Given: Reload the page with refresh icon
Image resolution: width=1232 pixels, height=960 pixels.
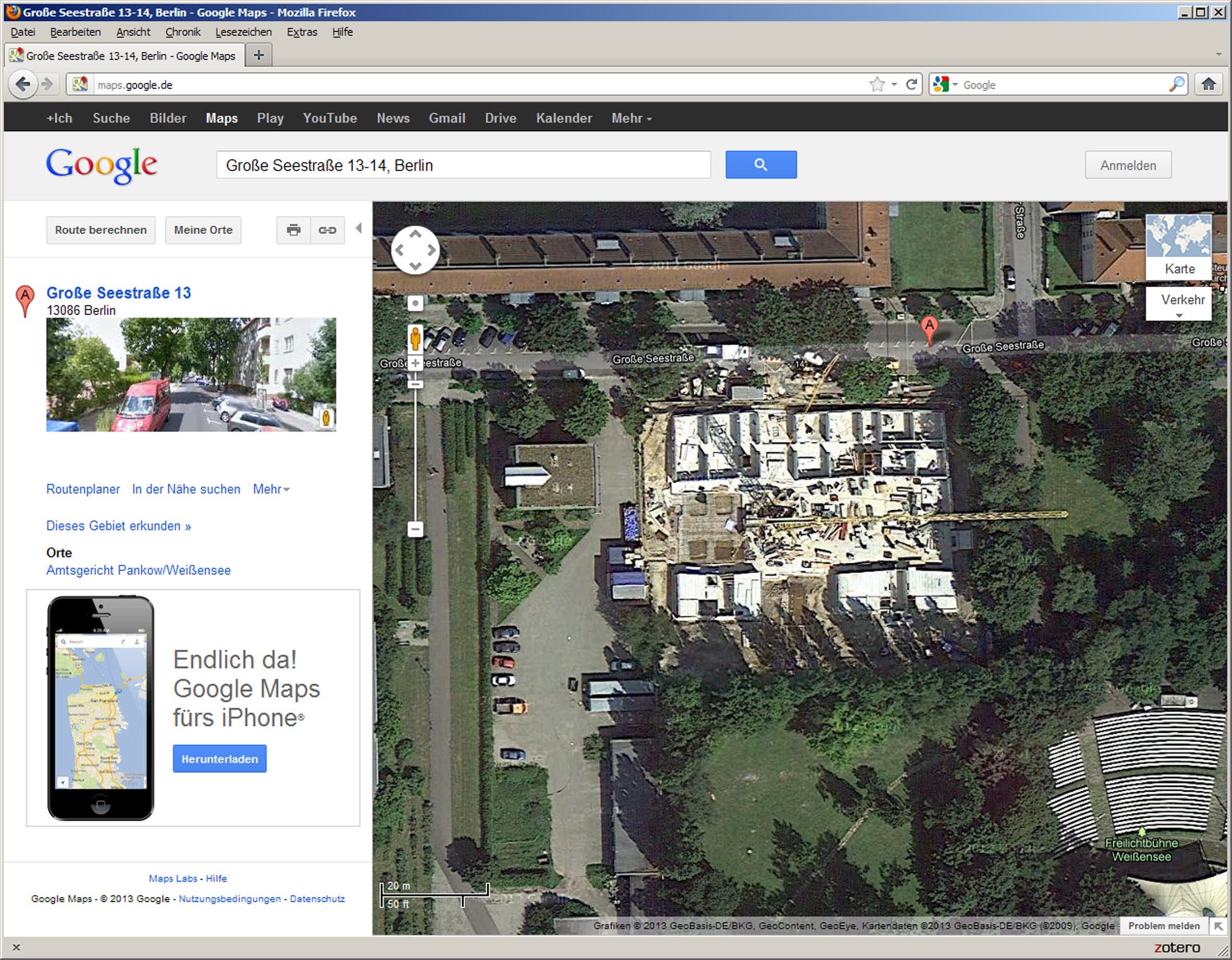Looking at the screenshot, I should point(911,84).
